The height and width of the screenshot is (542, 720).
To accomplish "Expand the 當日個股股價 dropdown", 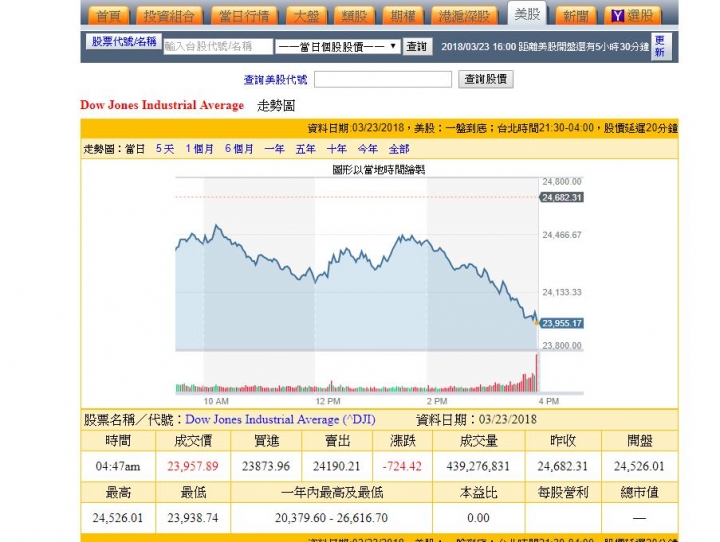I will pyautogui.click(x=338, y=46).
